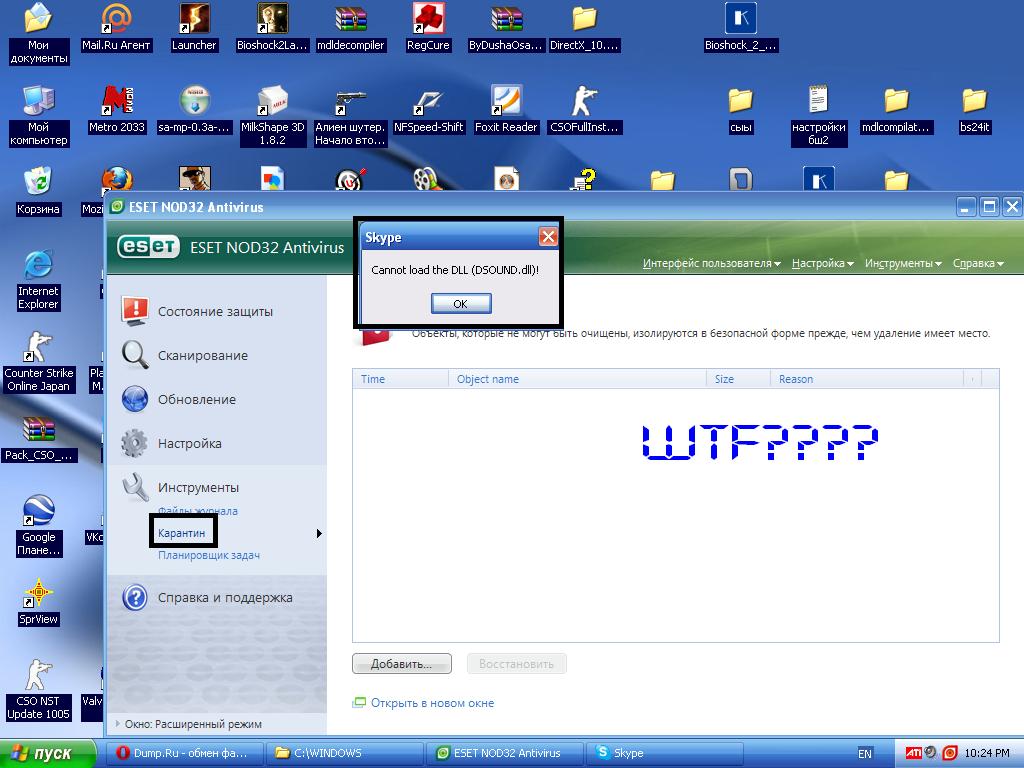Open the пуск Start menu
This screenshot has width=1024, height=768.
click(x=47, y=753)
